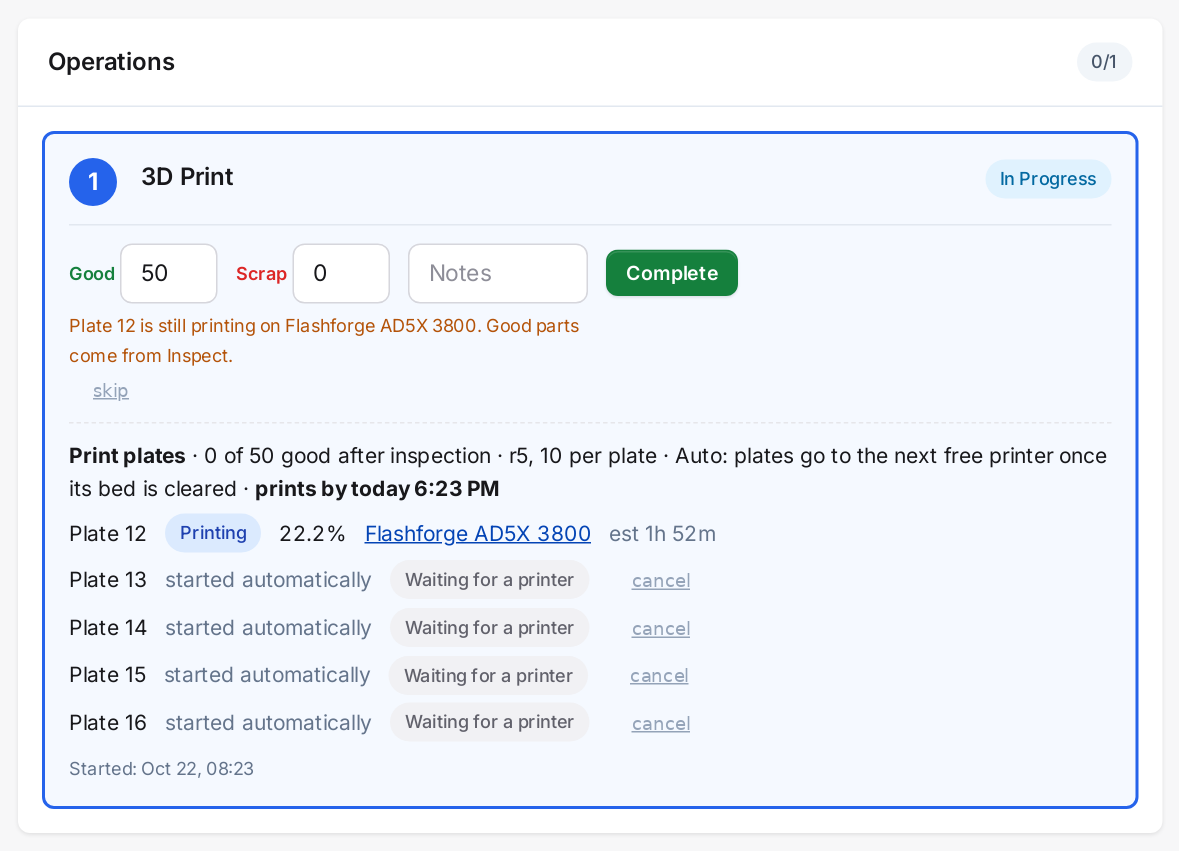Image resolution: width=1179 pixels, height=851 pixels.
Task: Click the Printing status pill on Plate 12
Action: click(x=213, y=533)
